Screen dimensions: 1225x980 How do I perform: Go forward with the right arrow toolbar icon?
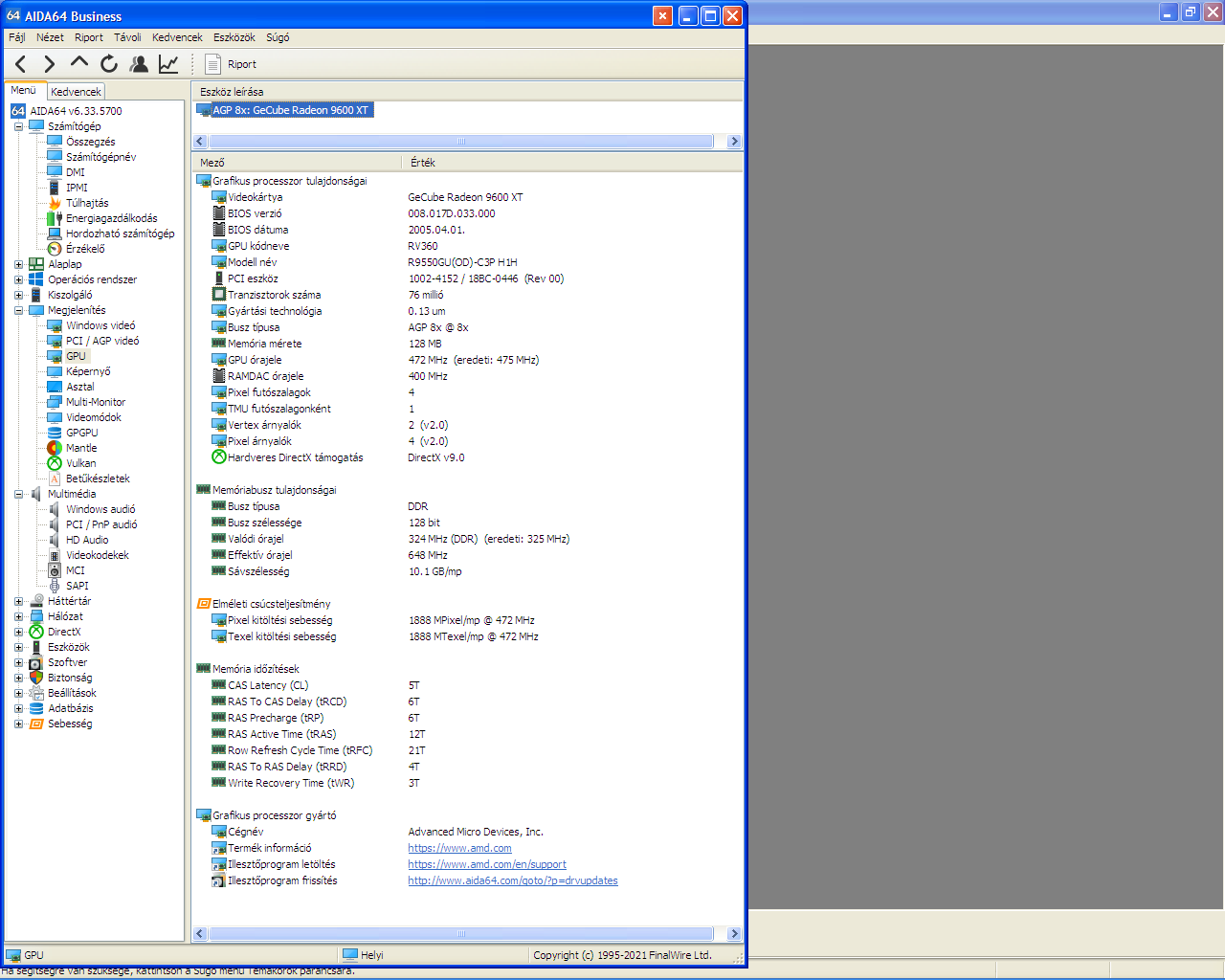point(50,64)
